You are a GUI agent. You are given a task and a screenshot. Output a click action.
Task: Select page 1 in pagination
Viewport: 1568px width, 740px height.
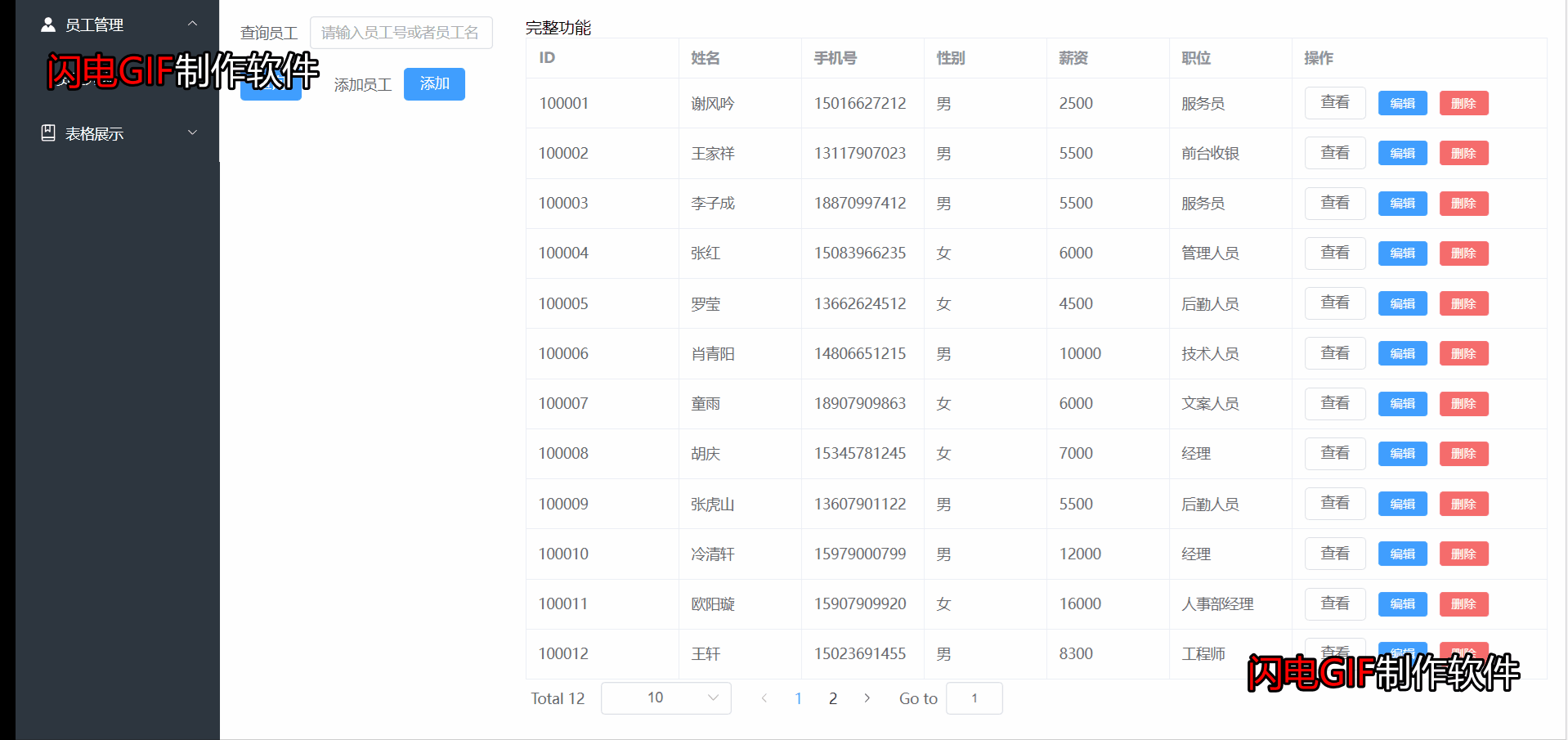coord(799,698)
